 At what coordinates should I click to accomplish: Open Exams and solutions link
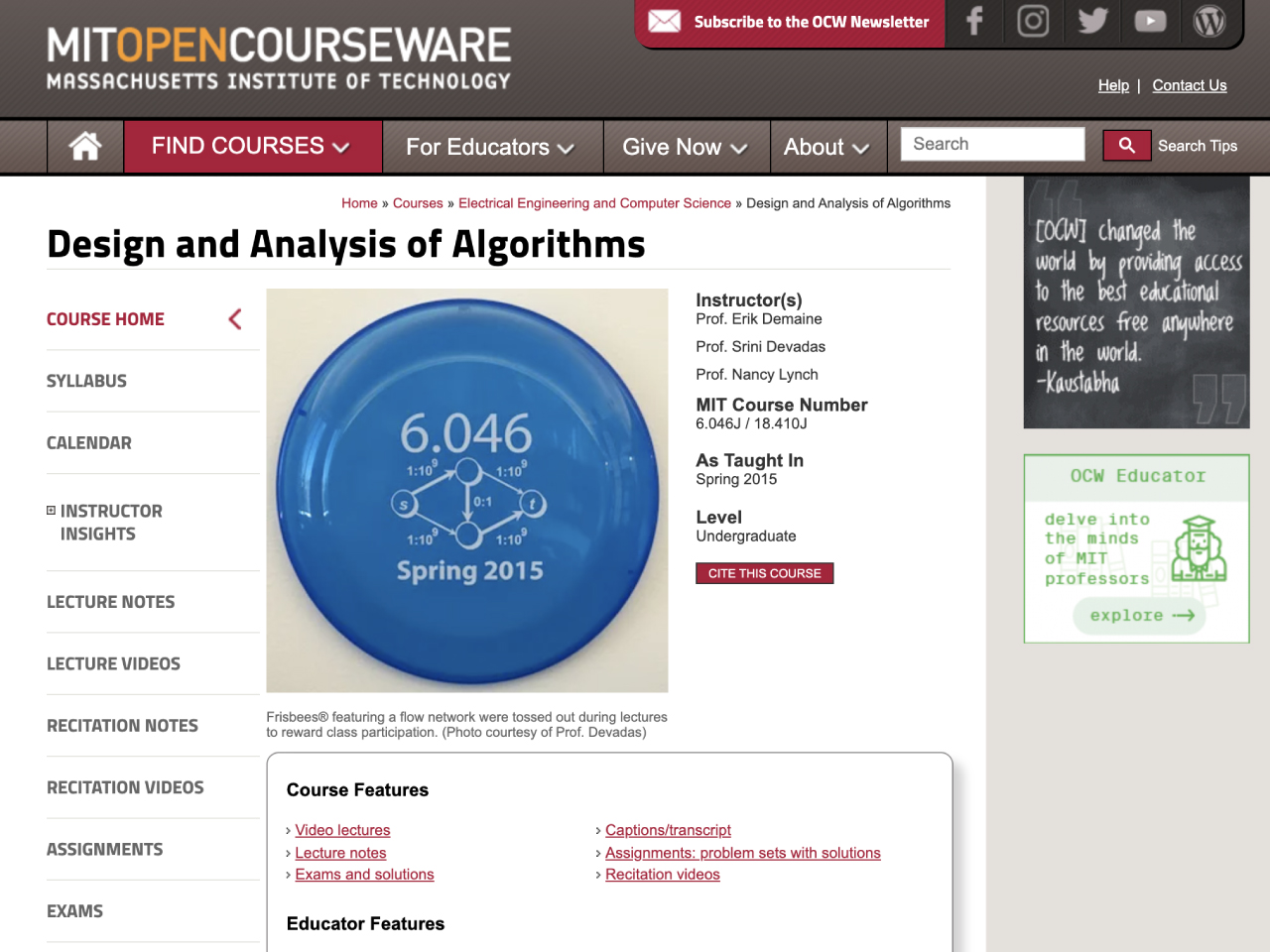pyautogui.click(x=364, y=875)
